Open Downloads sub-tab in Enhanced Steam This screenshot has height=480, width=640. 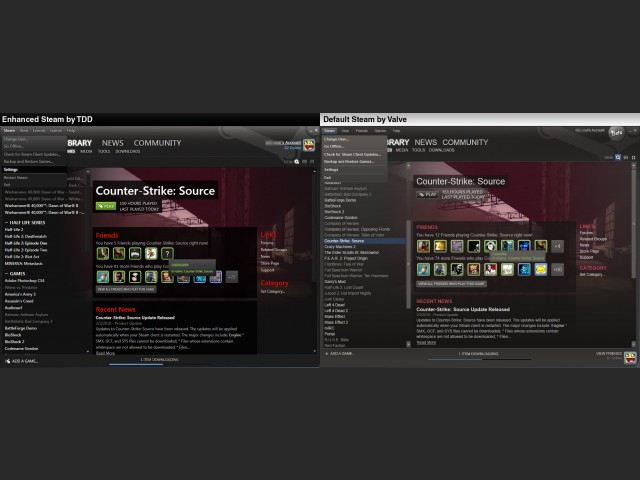click(x=128, y=151)
